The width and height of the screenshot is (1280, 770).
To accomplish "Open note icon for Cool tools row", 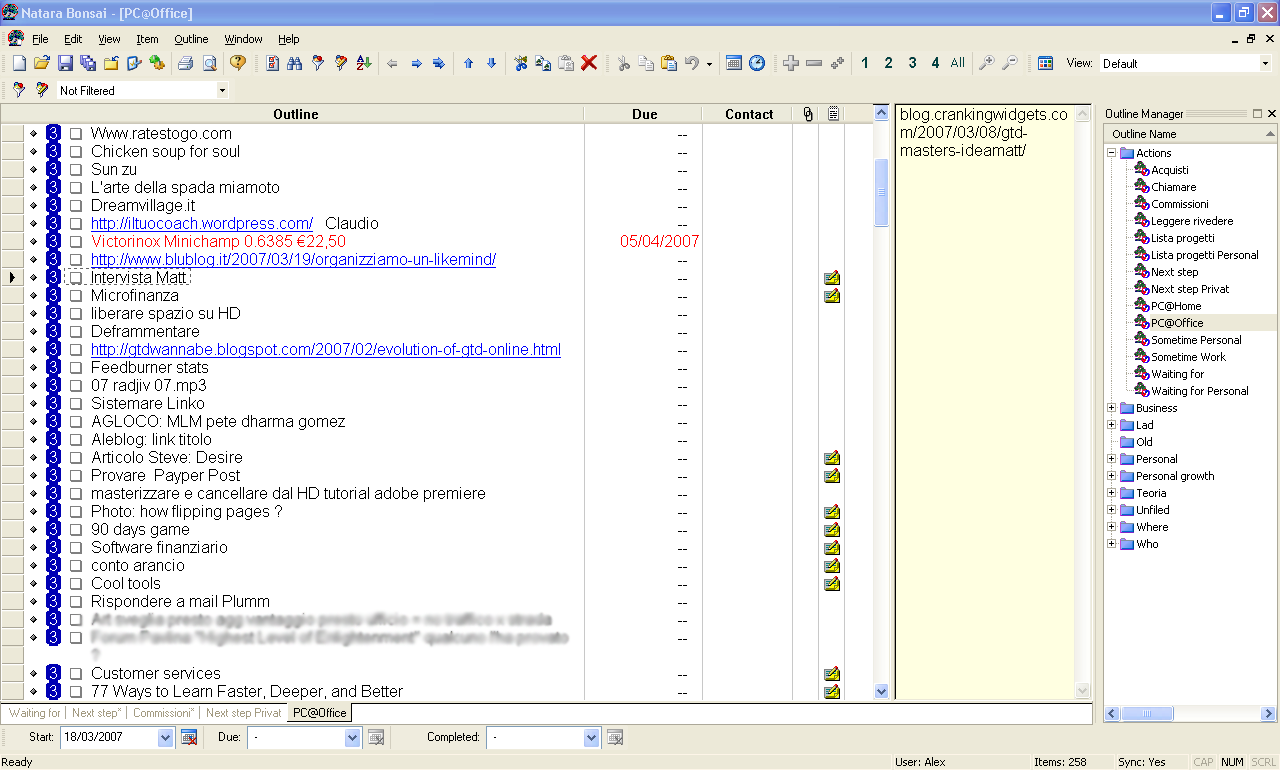I will [832, 584].
